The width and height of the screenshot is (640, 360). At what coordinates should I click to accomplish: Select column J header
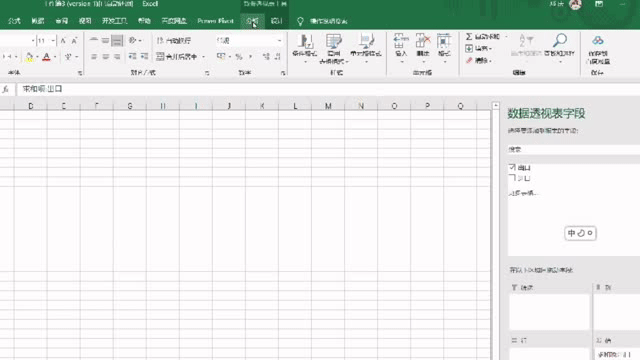click(229, 106)
